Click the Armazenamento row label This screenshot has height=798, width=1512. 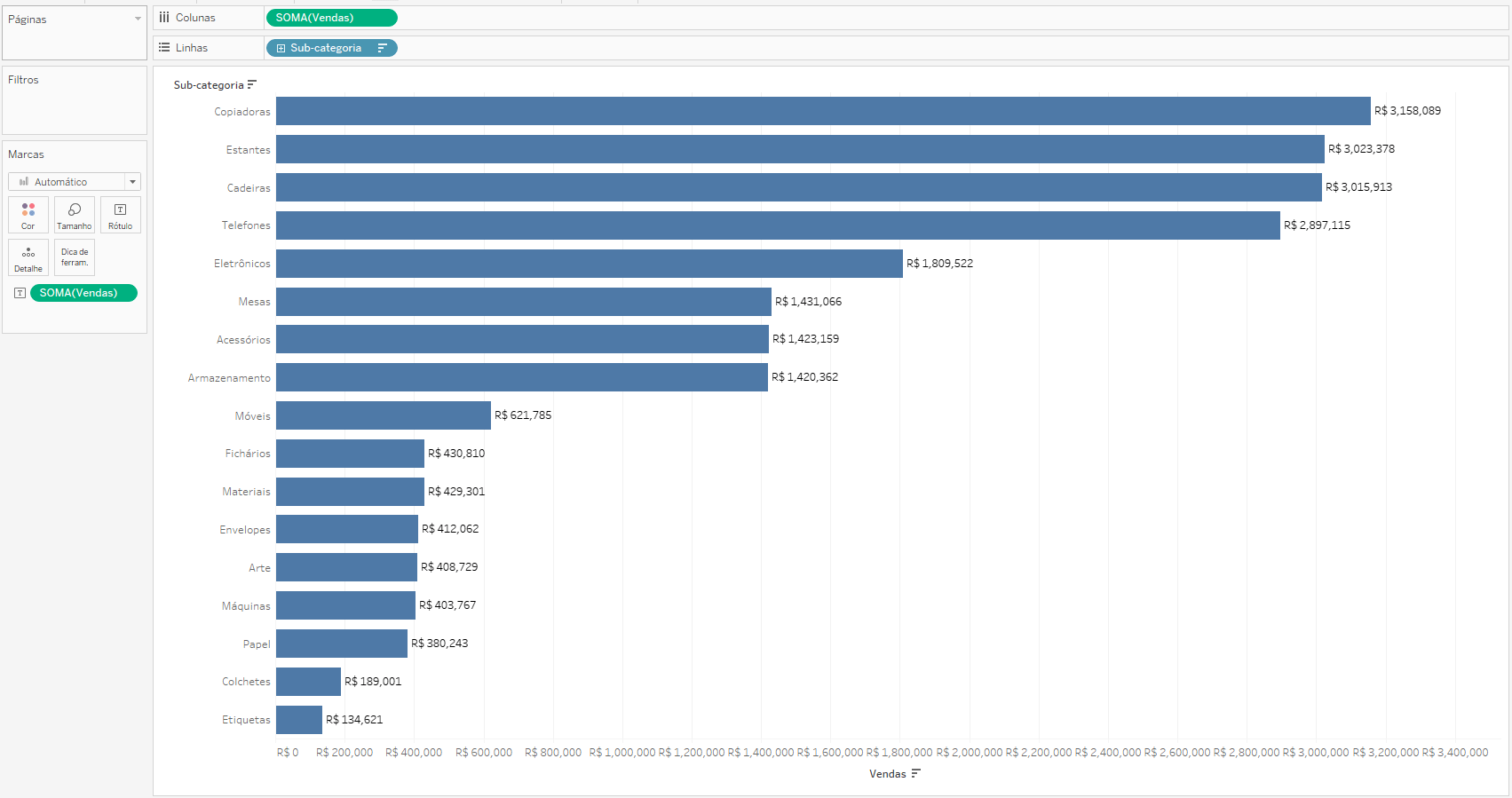point(229,378)
